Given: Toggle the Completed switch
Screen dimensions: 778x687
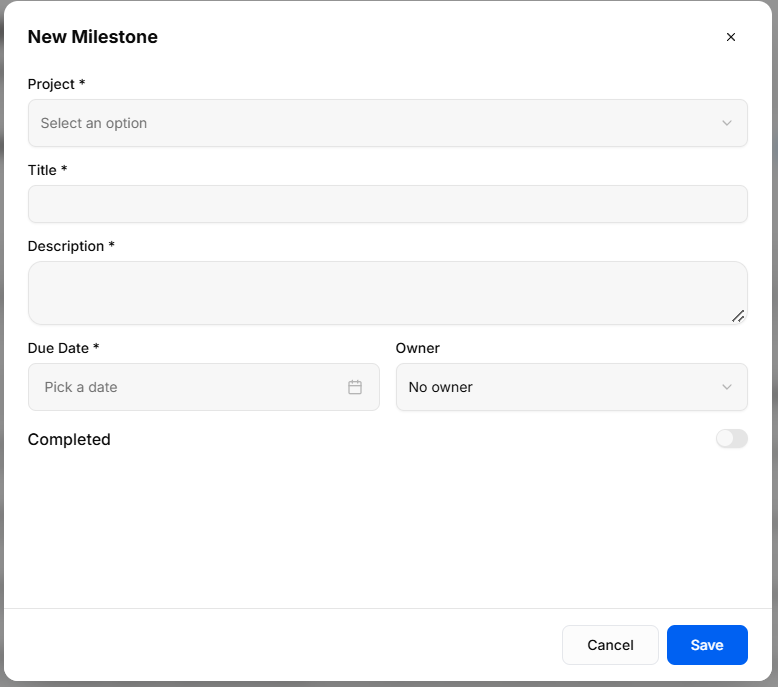Looking at the screenshot, I should click(x=731, y=438).
